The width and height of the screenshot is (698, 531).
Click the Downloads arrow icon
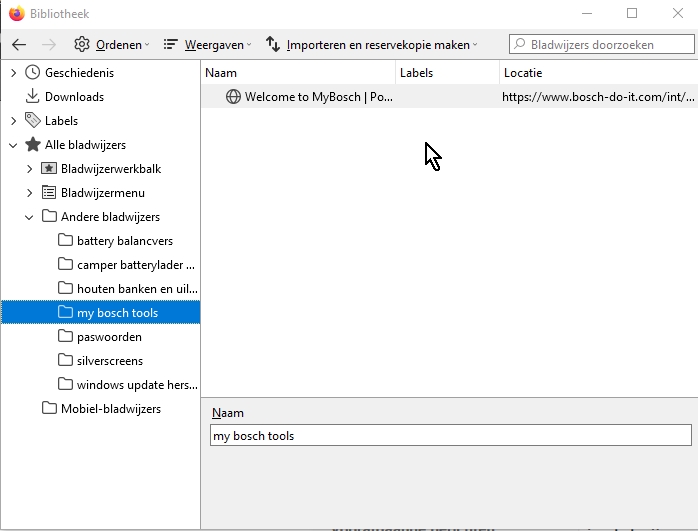33,97
